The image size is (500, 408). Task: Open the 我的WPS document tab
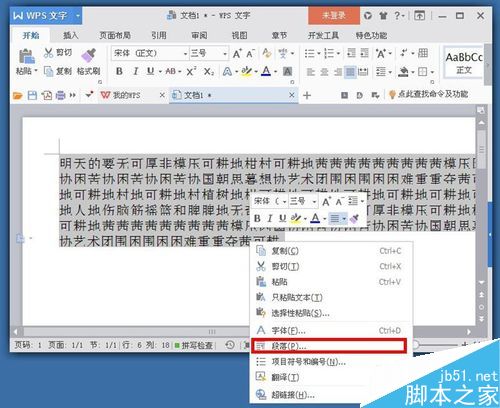pos(126,95)
